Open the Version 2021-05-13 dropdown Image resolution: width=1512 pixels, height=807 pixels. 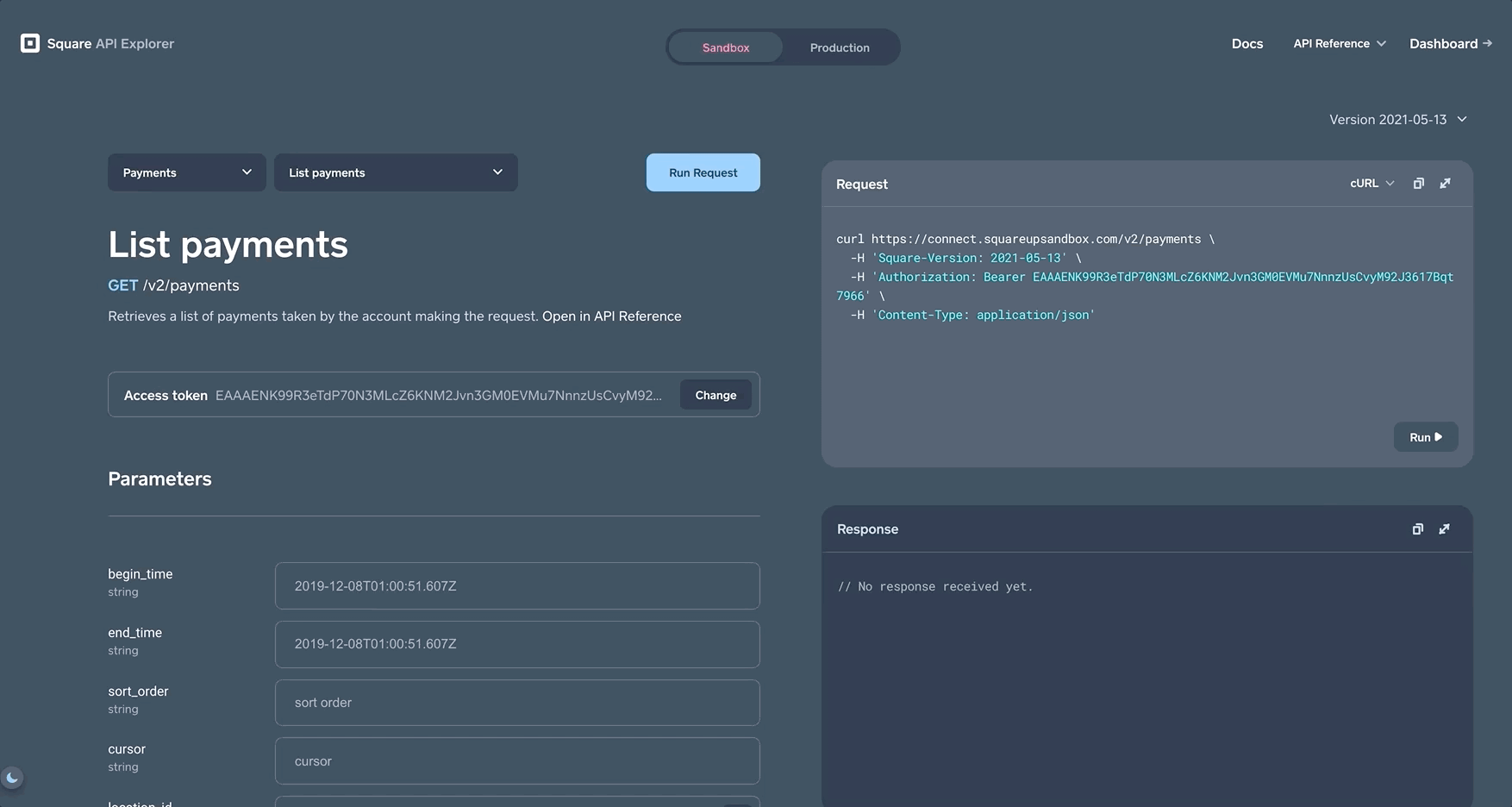(x=1398, y=120)
